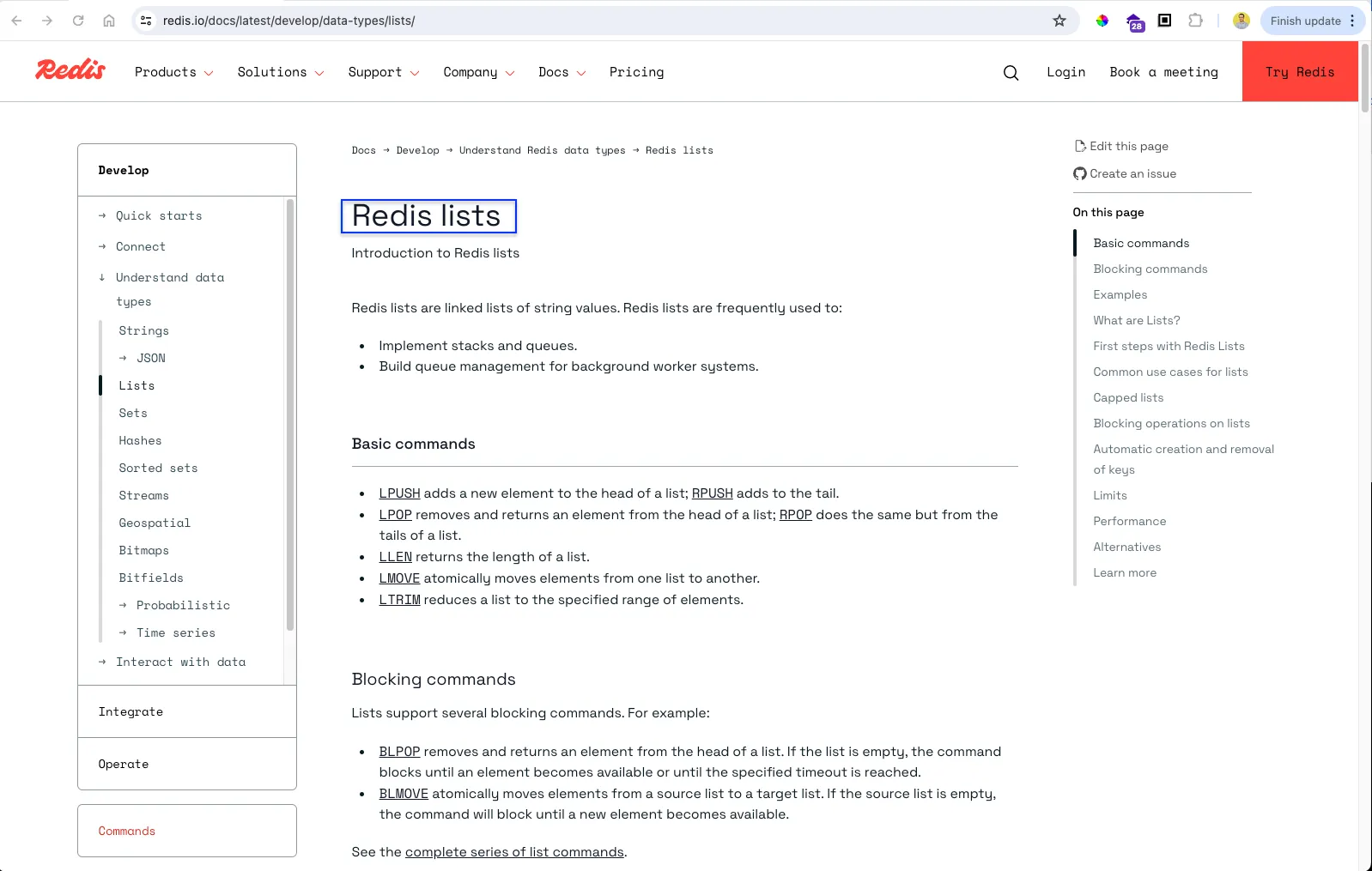This screenshot has width=1372, height=871.
Task: Open the Pricing page
Action: (x=636, y=72)
